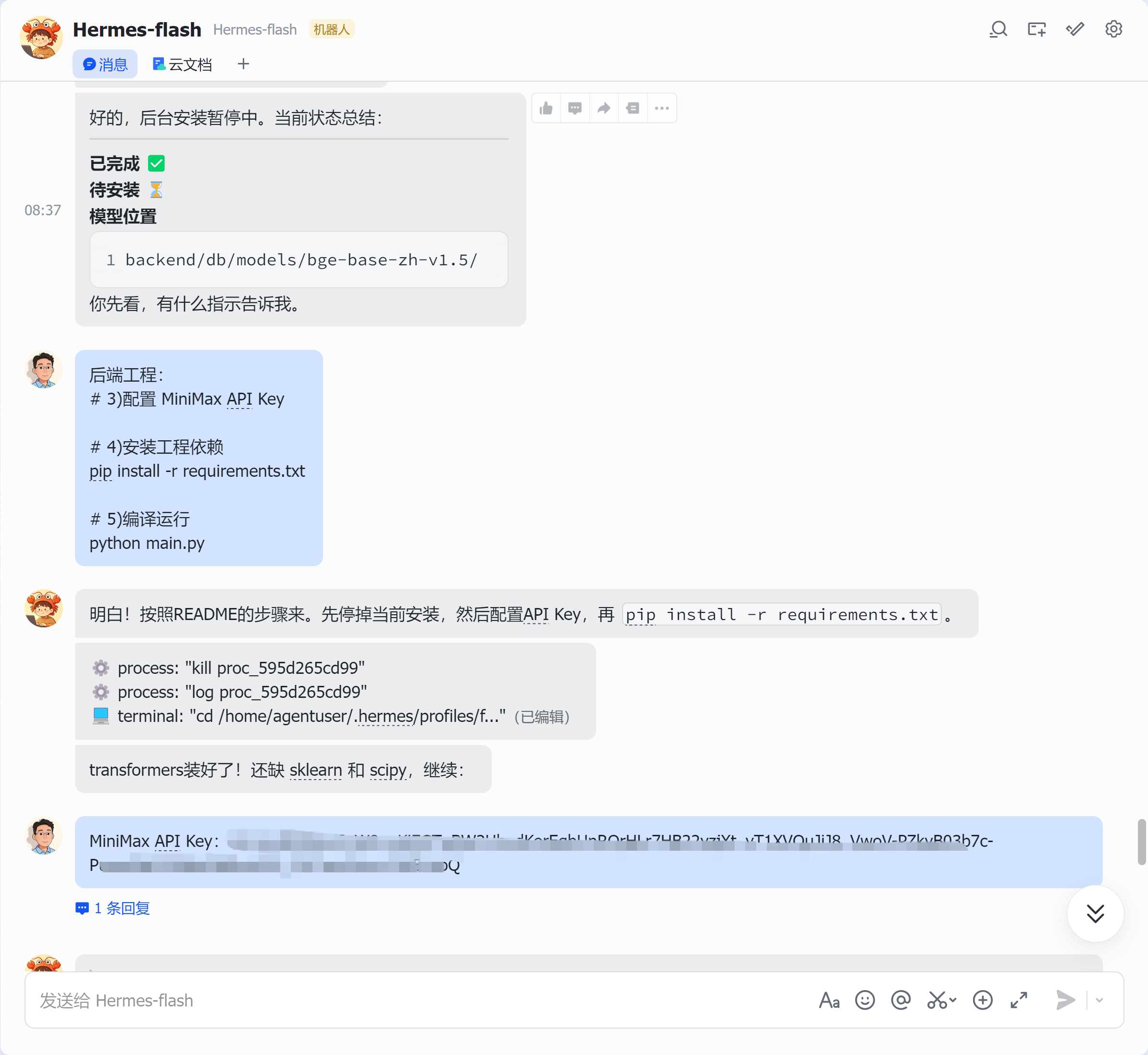Click the plus attachment icon in the input bar
Viewport: 1148px width, 1055px height.
click(x=983, y=1000)
